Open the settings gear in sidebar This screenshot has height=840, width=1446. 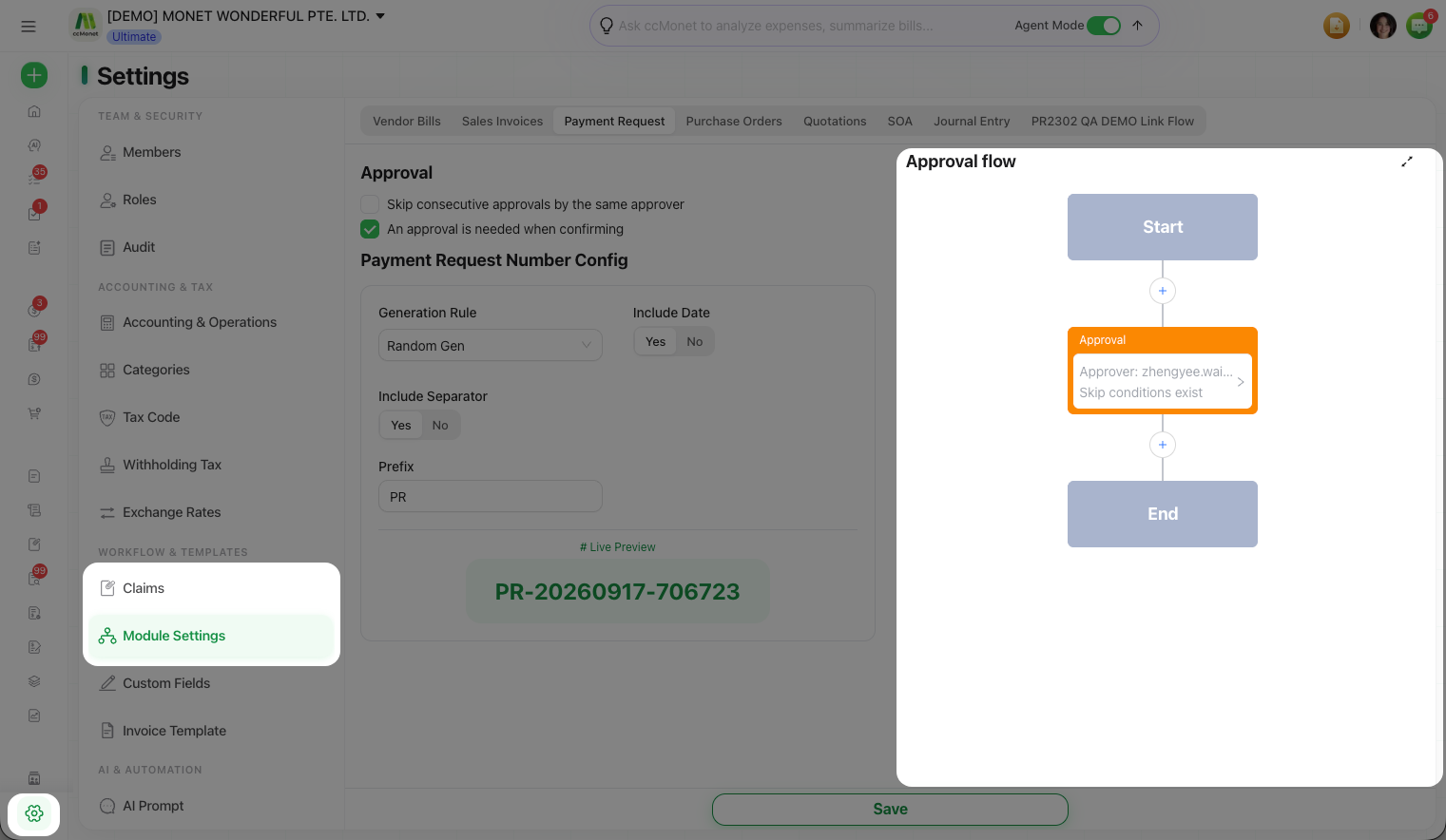click(34, 813)
